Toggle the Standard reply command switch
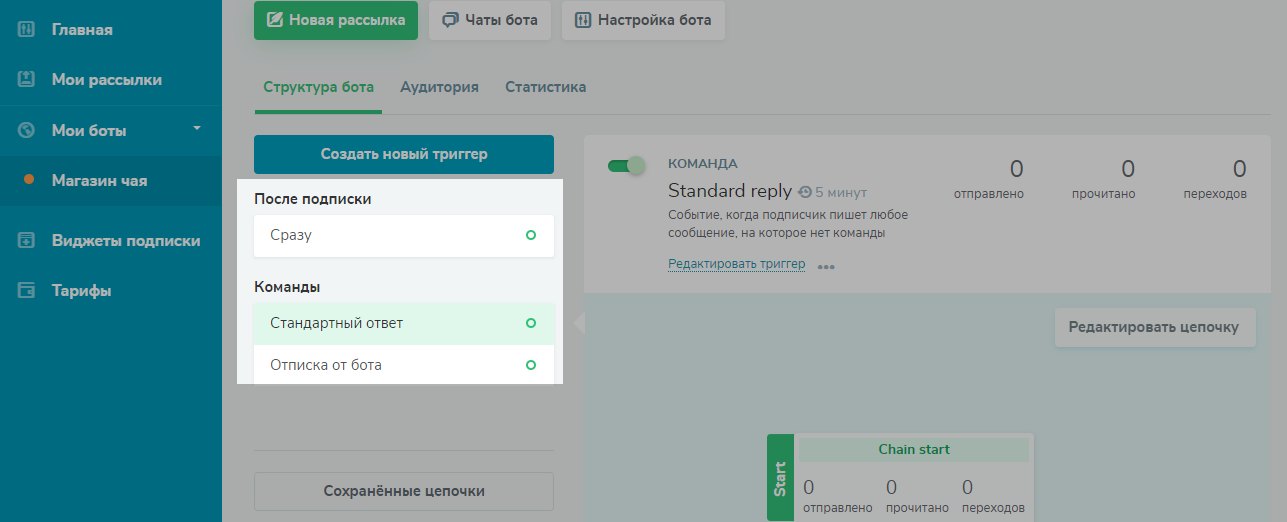1287x522 pixels. tap(627, 166)
